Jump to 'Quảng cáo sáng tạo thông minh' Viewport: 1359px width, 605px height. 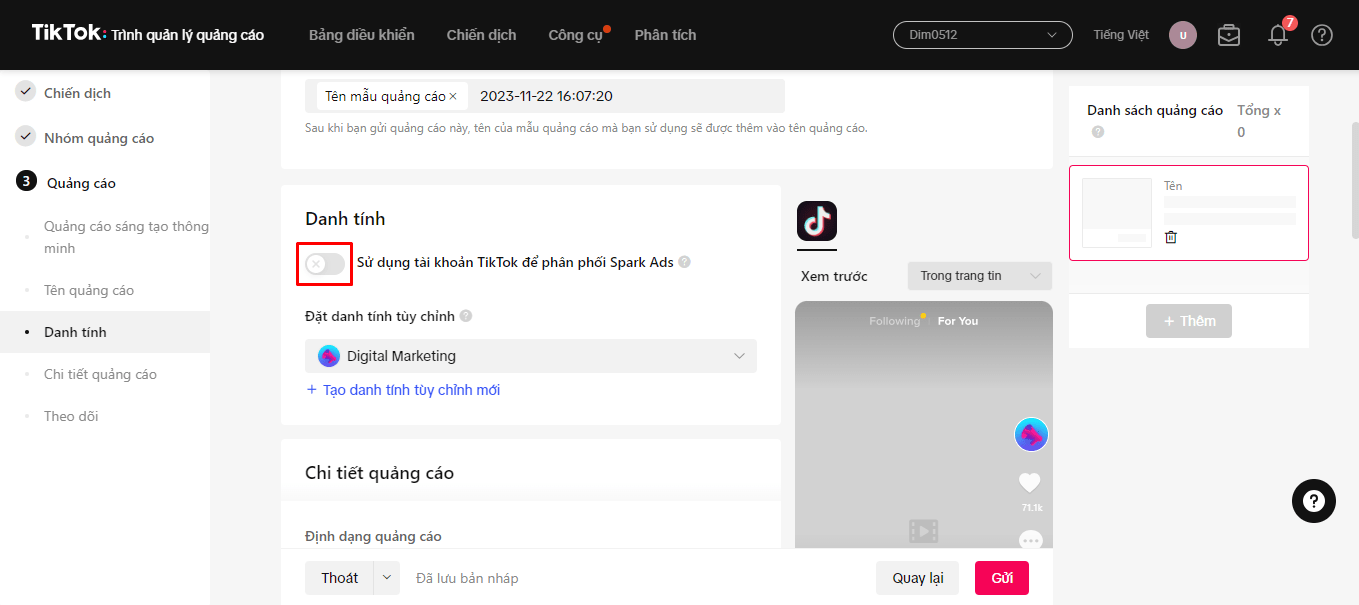[126, 237]
